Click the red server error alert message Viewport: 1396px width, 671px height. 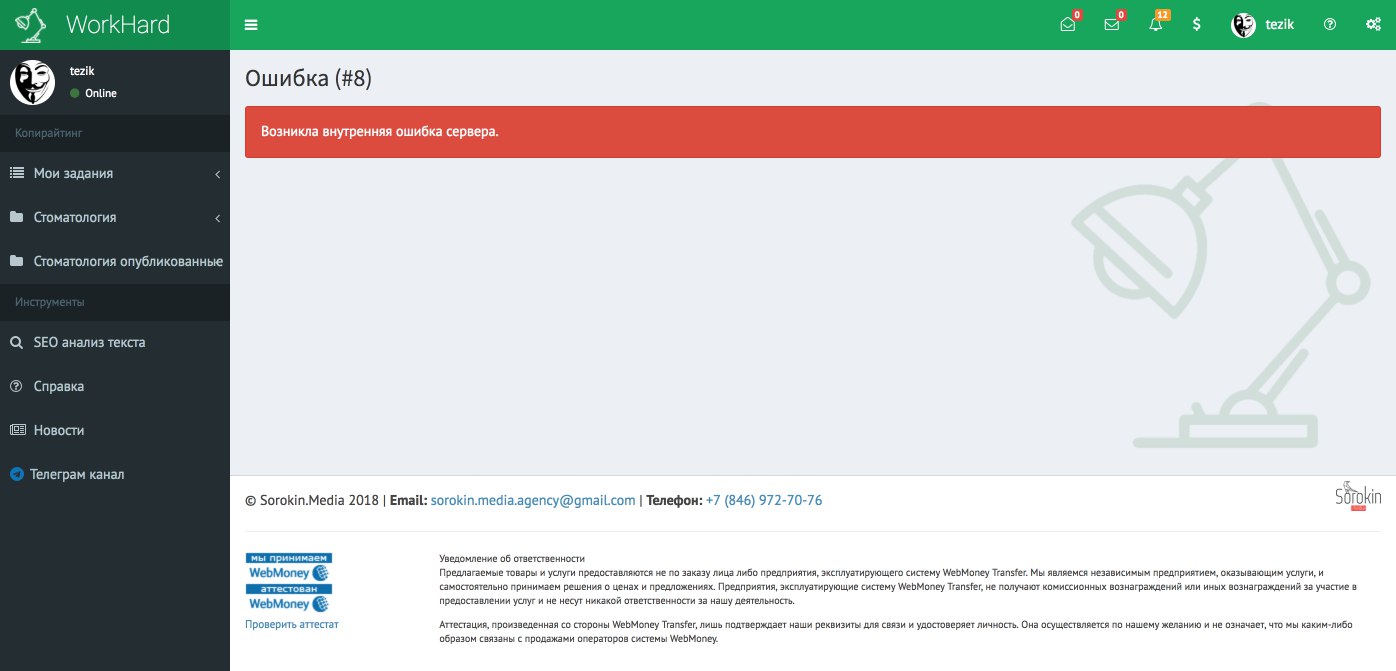tap(813, 131)
